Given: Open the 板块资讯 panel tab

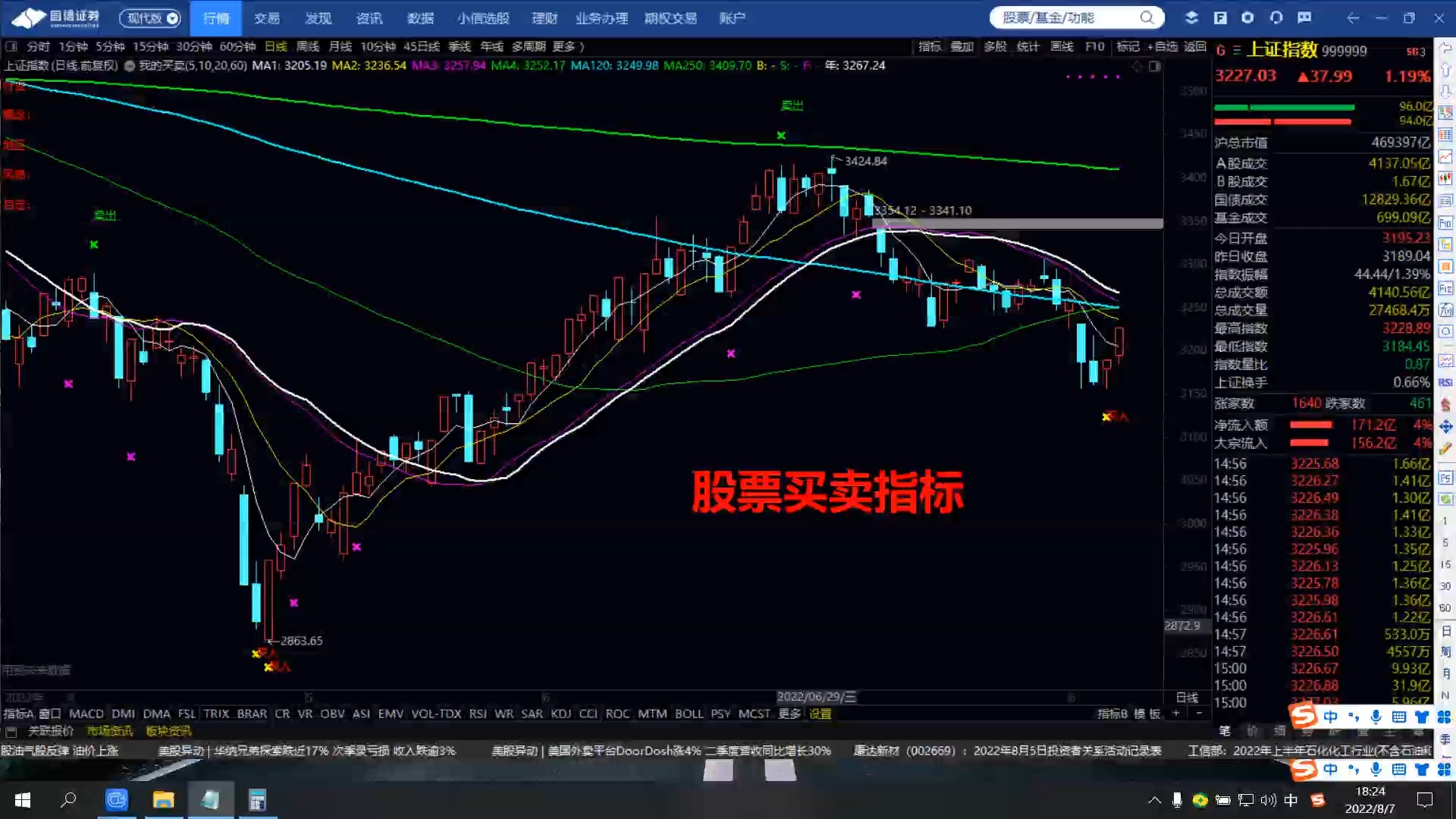Looking at the screenshot, I should pos(169,731).
